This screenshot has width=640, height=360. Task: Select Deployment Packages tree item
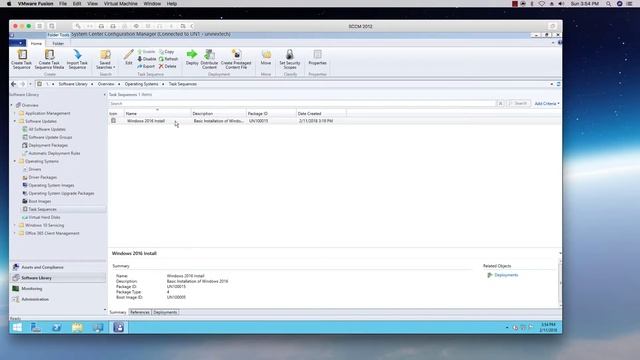point(48,145)
